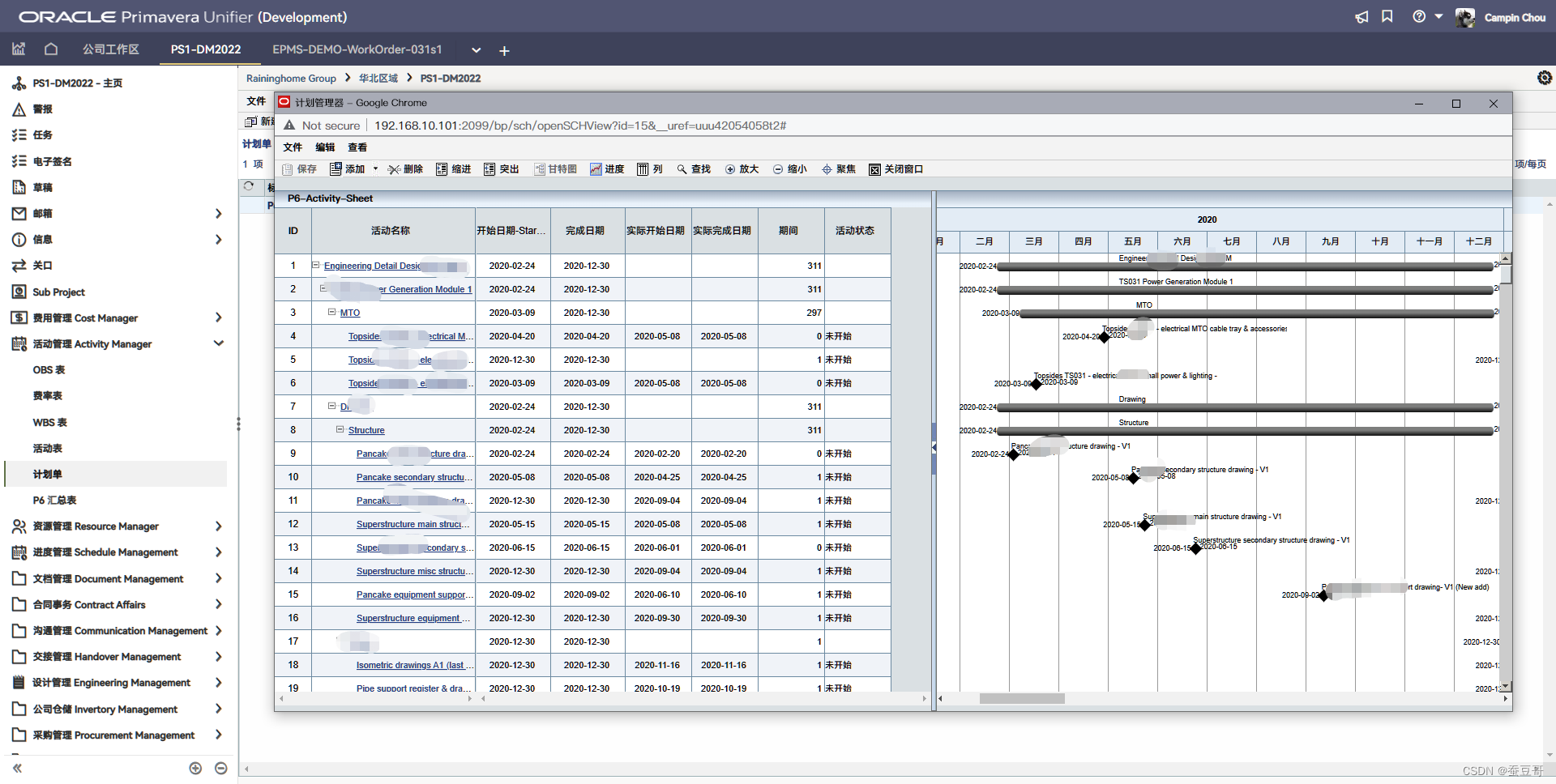Click the announcements megaphone icon
Screen dimensions: 1556x784
pos(1361,17)
